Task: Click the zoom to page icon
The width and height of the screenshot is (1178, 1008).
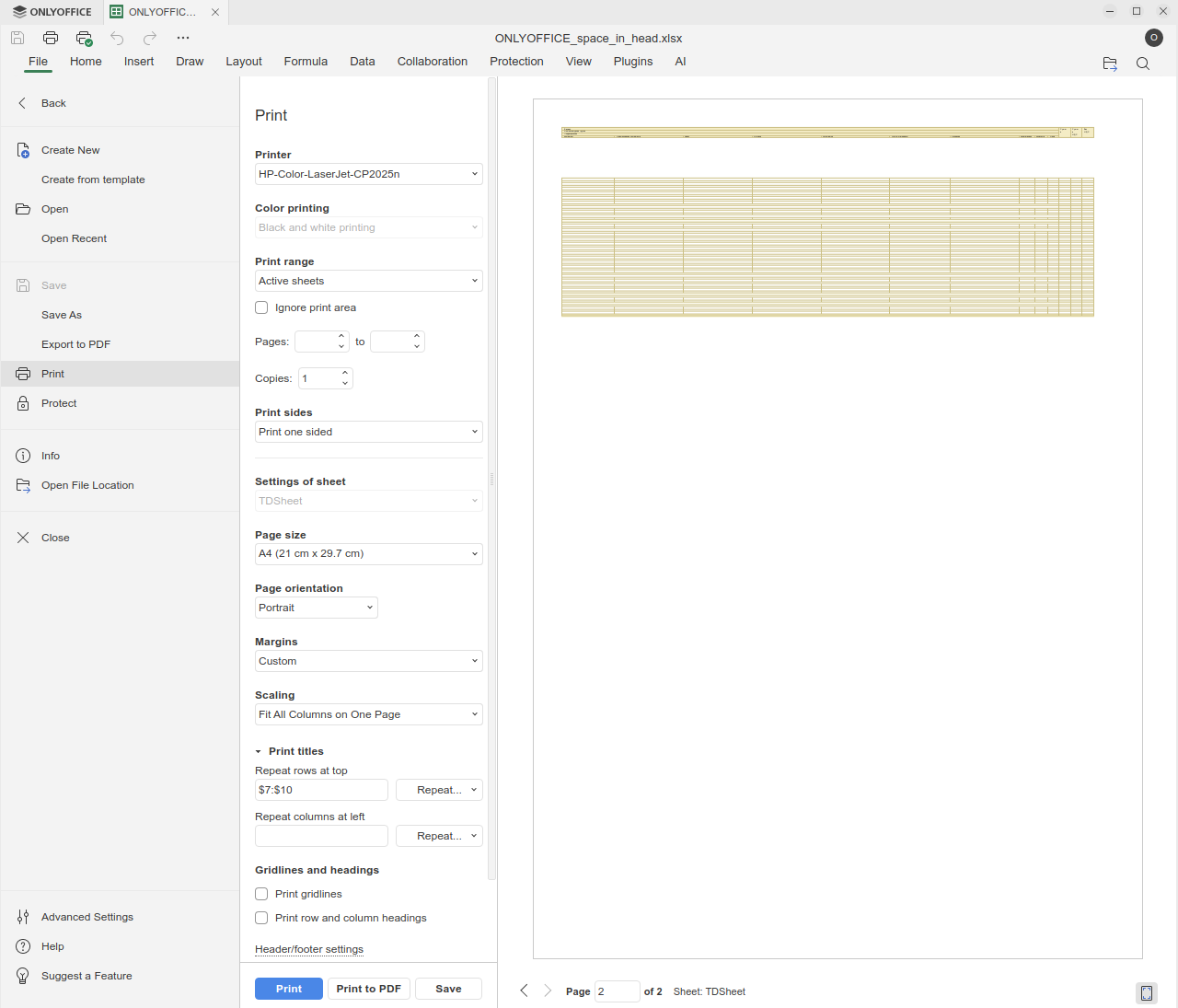Action: coord(1146,992)
